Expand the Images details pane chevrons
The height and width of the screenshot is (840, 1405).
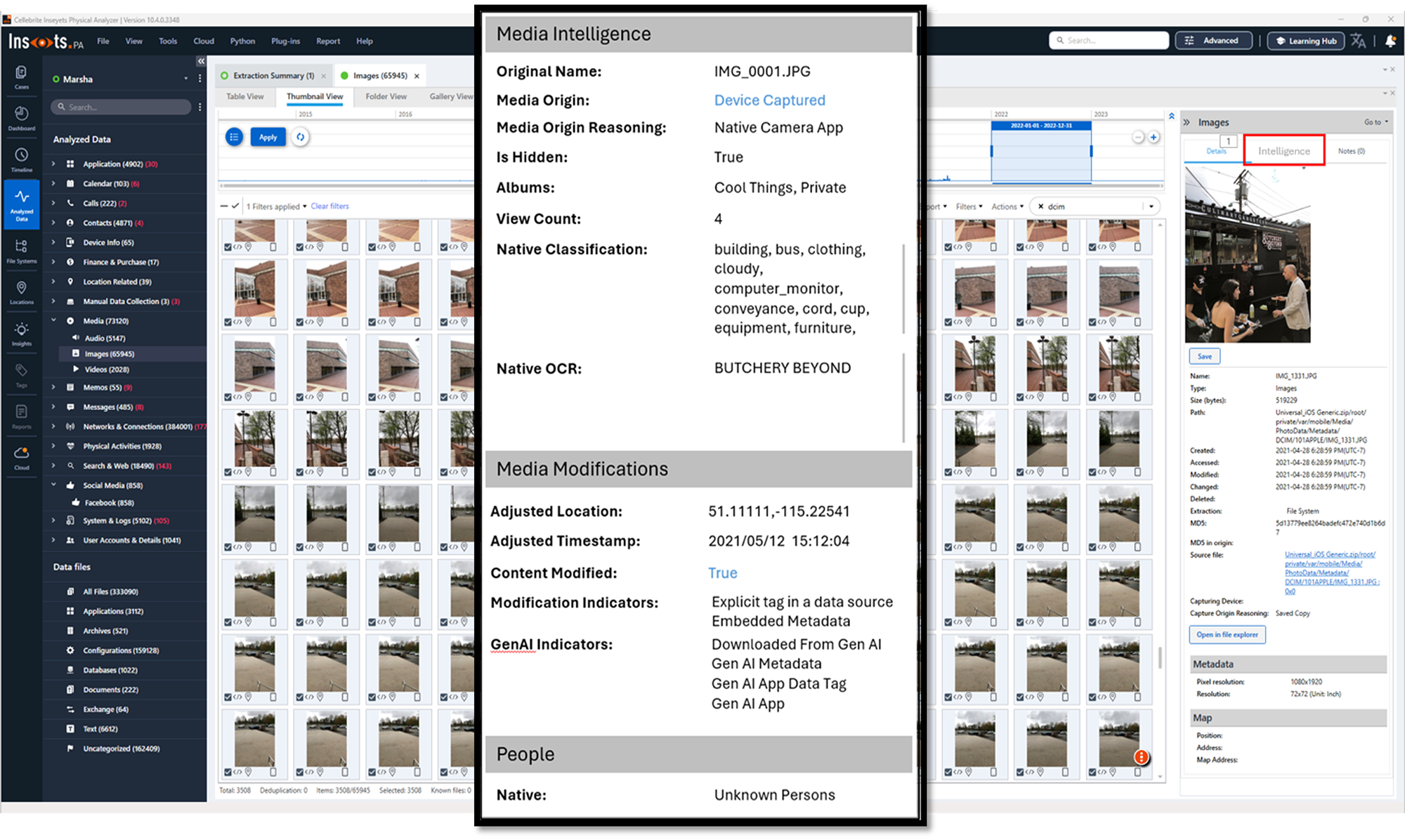coord(1187,122)
